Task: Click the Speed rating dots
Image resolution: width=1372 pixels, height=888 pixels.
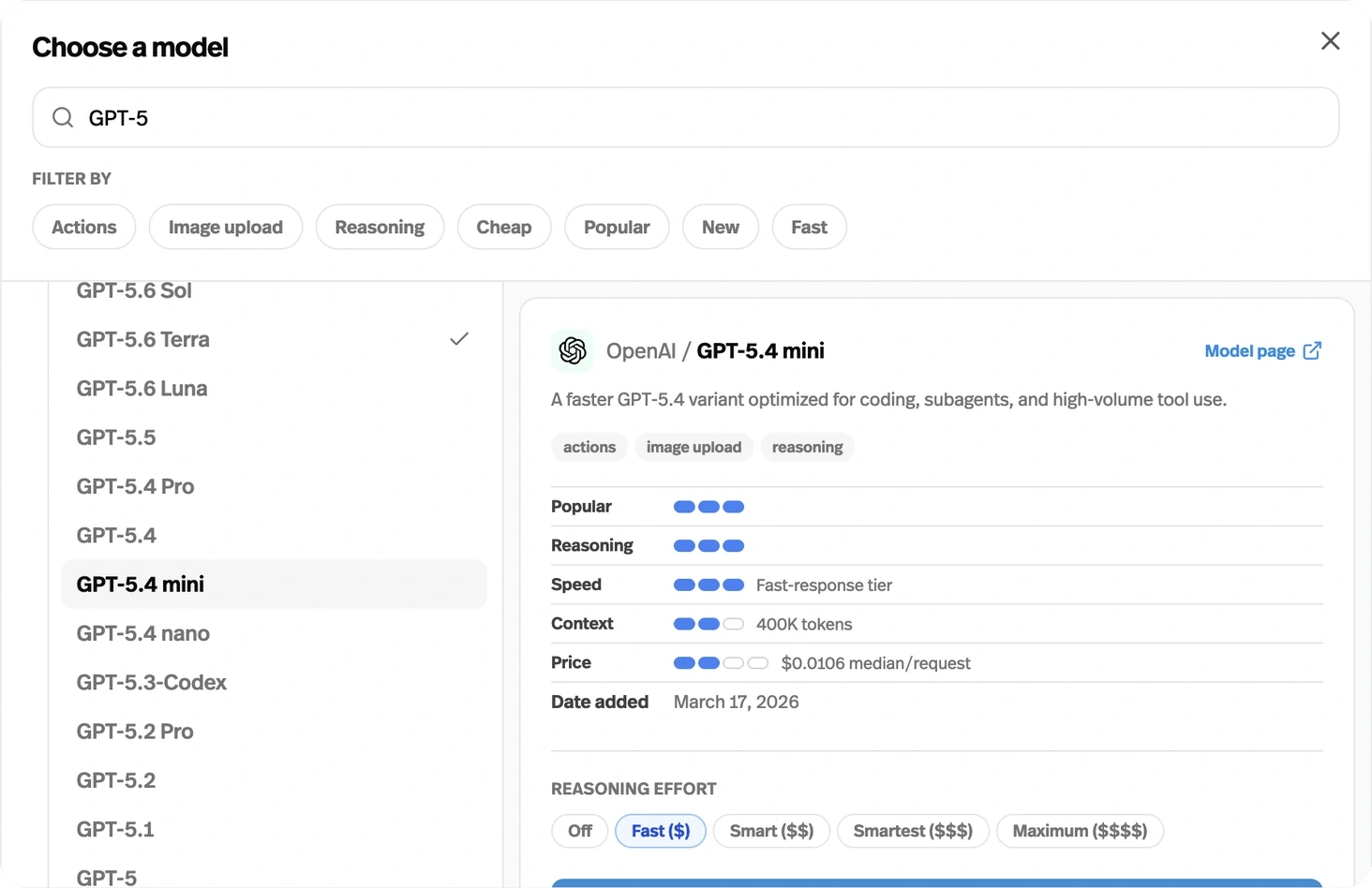Action: pos(708,585)
